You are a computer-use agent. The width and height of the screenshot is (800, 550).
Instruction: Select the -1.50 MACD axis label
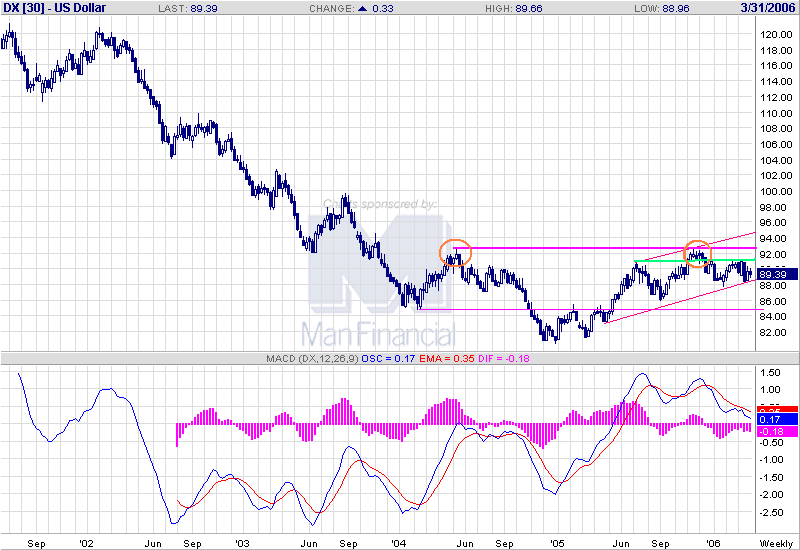click(x=770, y=478)
